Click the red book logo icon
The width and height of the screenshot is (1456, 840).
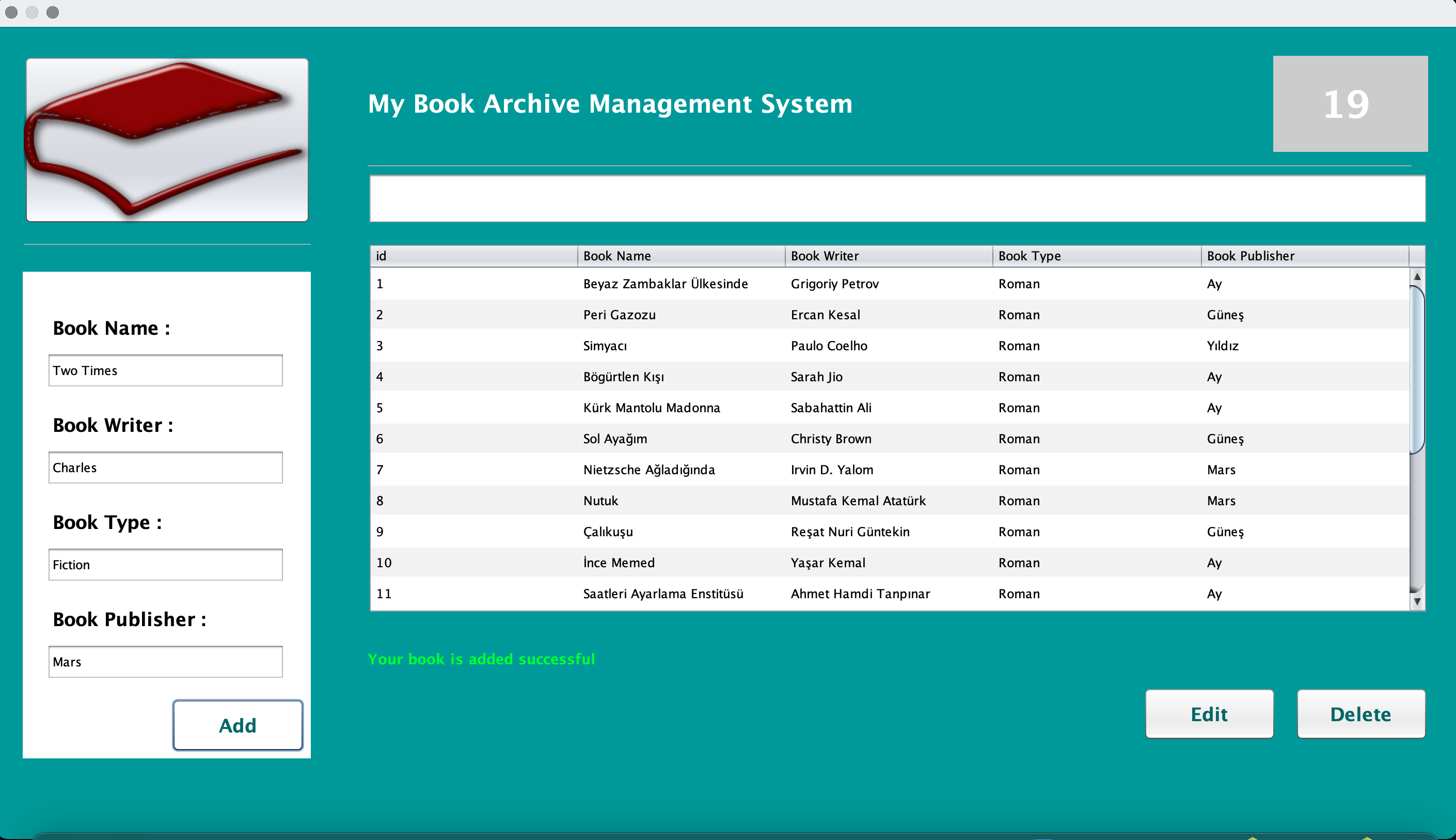click(167, 139)
